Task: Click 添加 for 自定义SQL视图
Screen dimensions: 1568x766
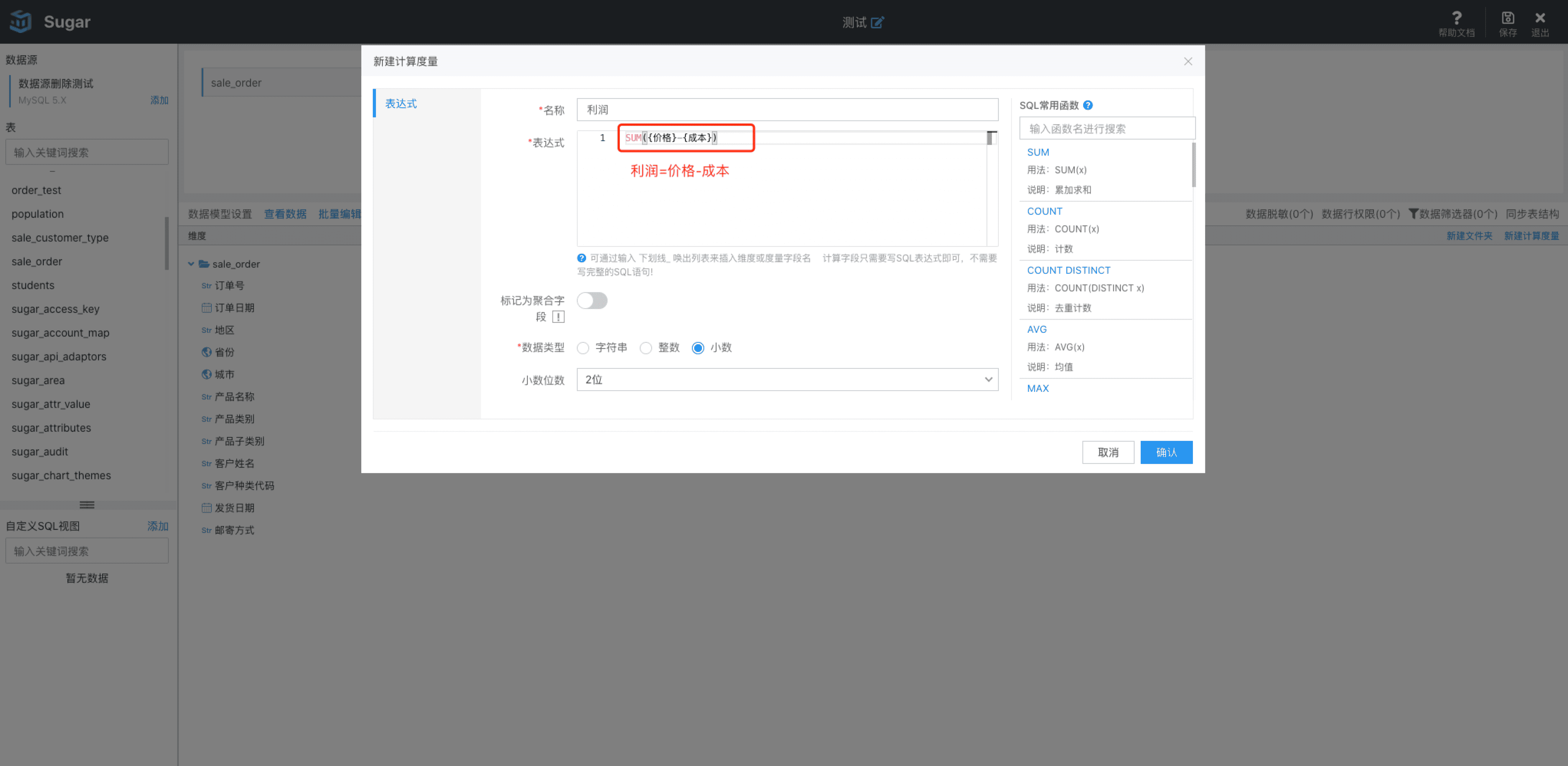Action: click(158, 526)
